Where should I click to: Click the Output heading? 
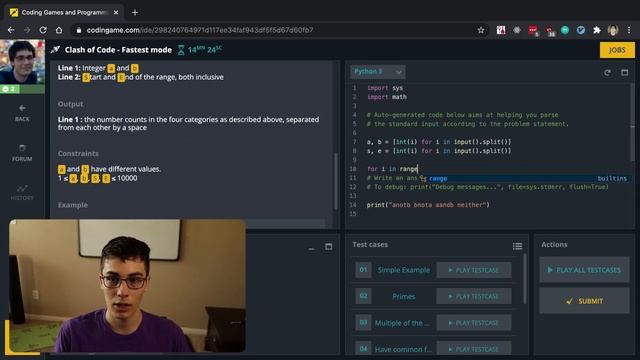tap(70, 104)
